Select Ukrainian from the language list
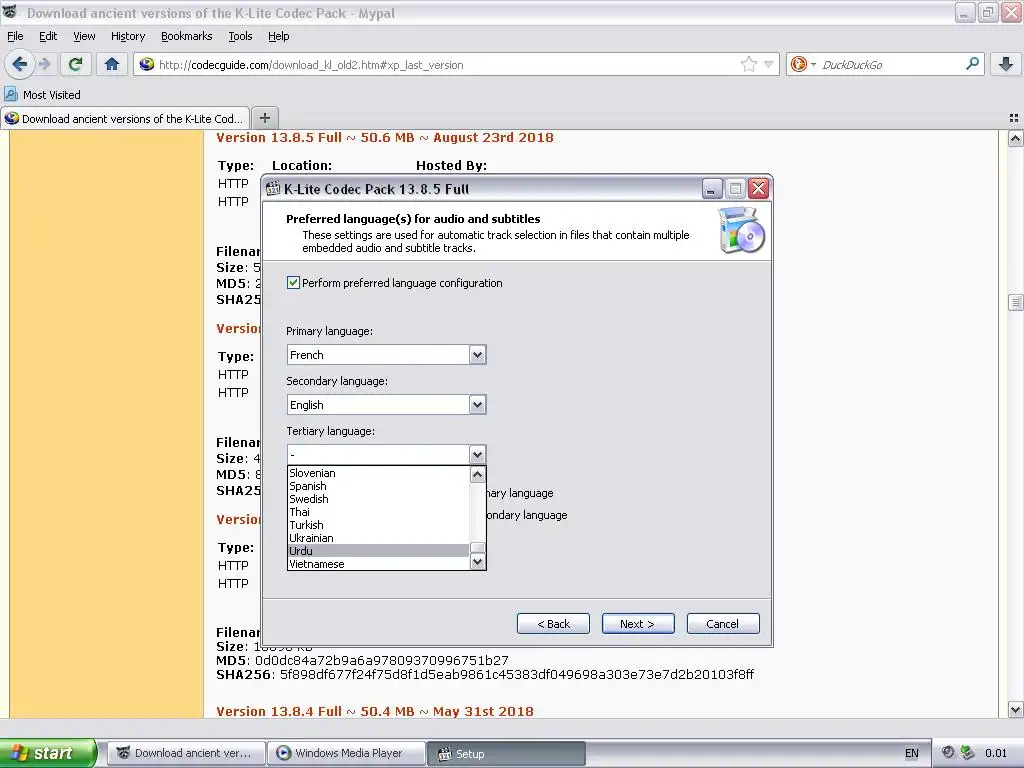This screenshot has width=1024, height=768. tap(378, 538)
